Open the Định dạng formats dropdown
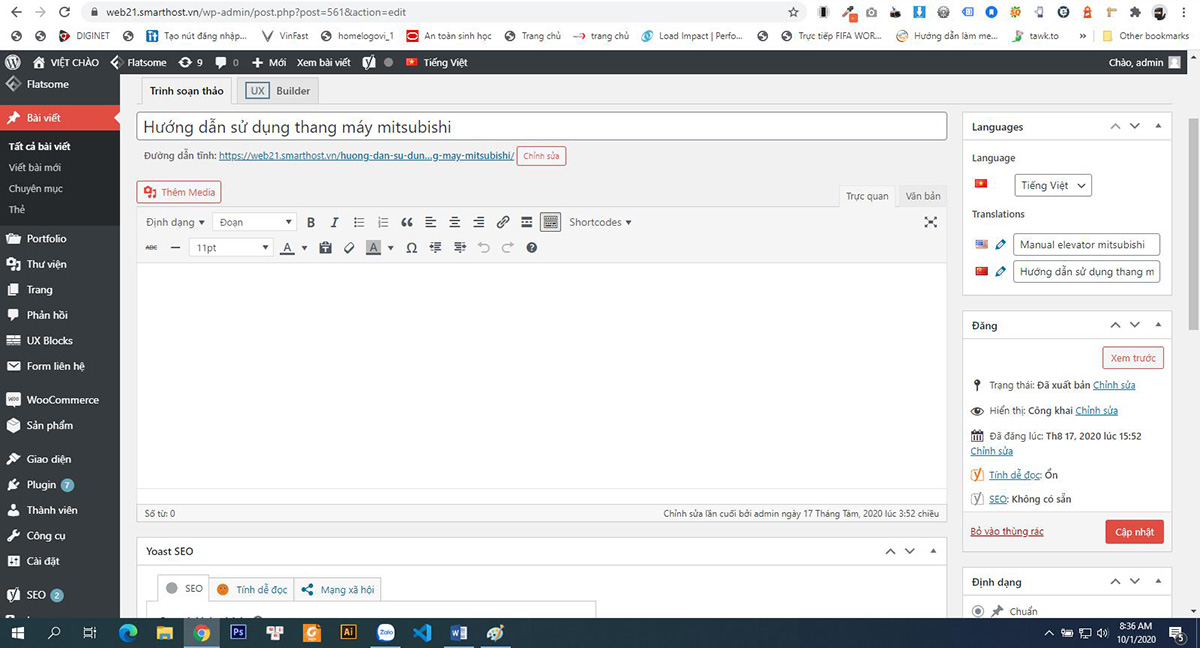Screen dimensions: 1200x648 [x=175, y=222]
